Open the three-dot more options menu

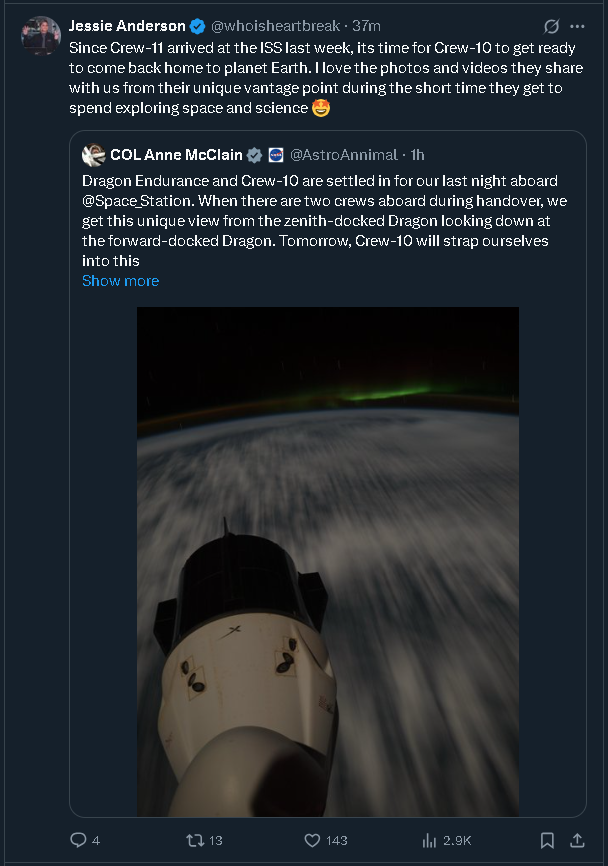[x=577, y=26]
